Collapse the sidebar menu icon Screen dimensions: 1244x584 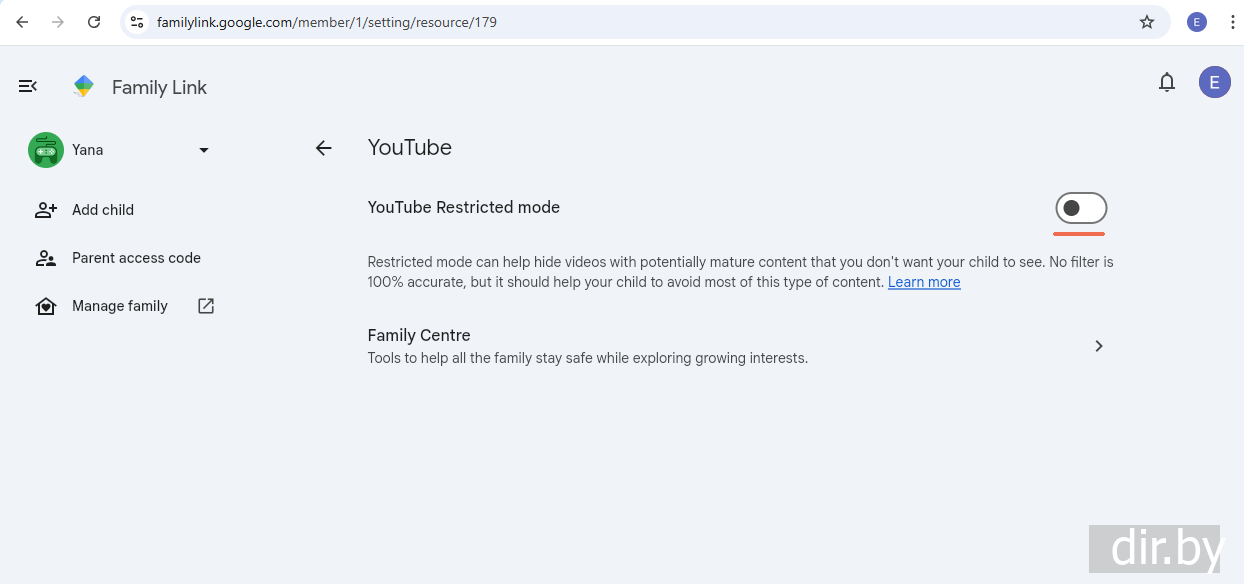28,87
